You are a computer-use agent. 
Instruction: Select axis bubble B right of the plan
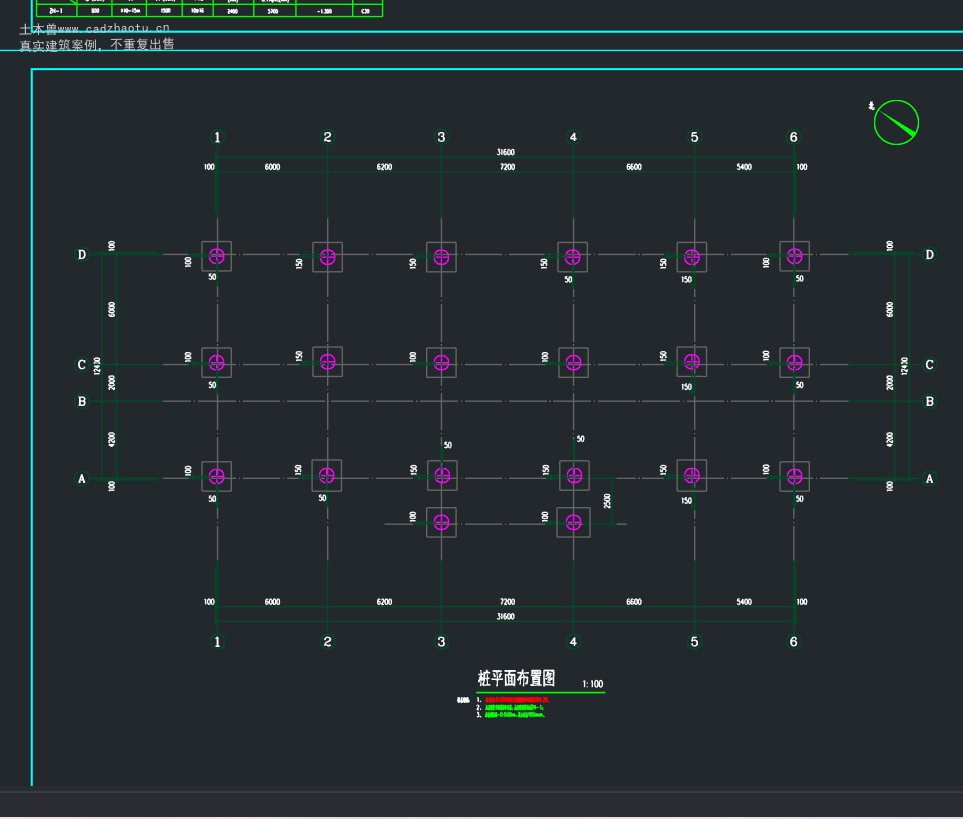tap(930, 402)
